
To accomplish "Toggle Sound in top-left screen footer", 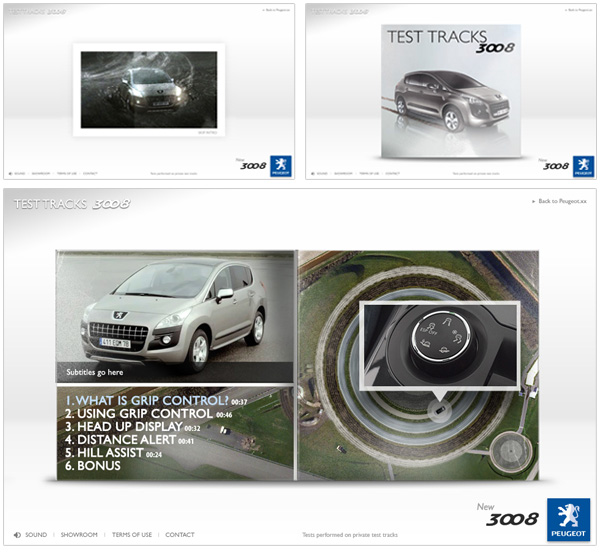I will pos(17,173).
